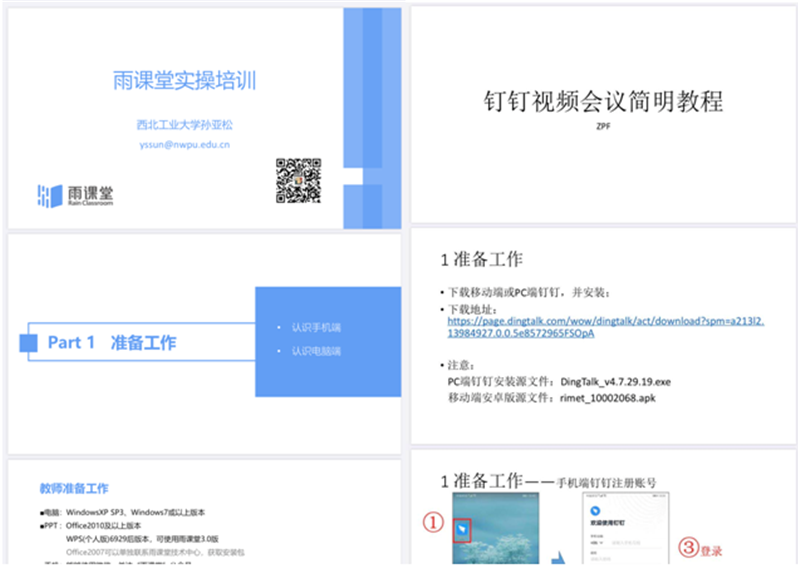800x568 pixels.
Task: Select the 教师准备工作 heading
Action: 74,488
